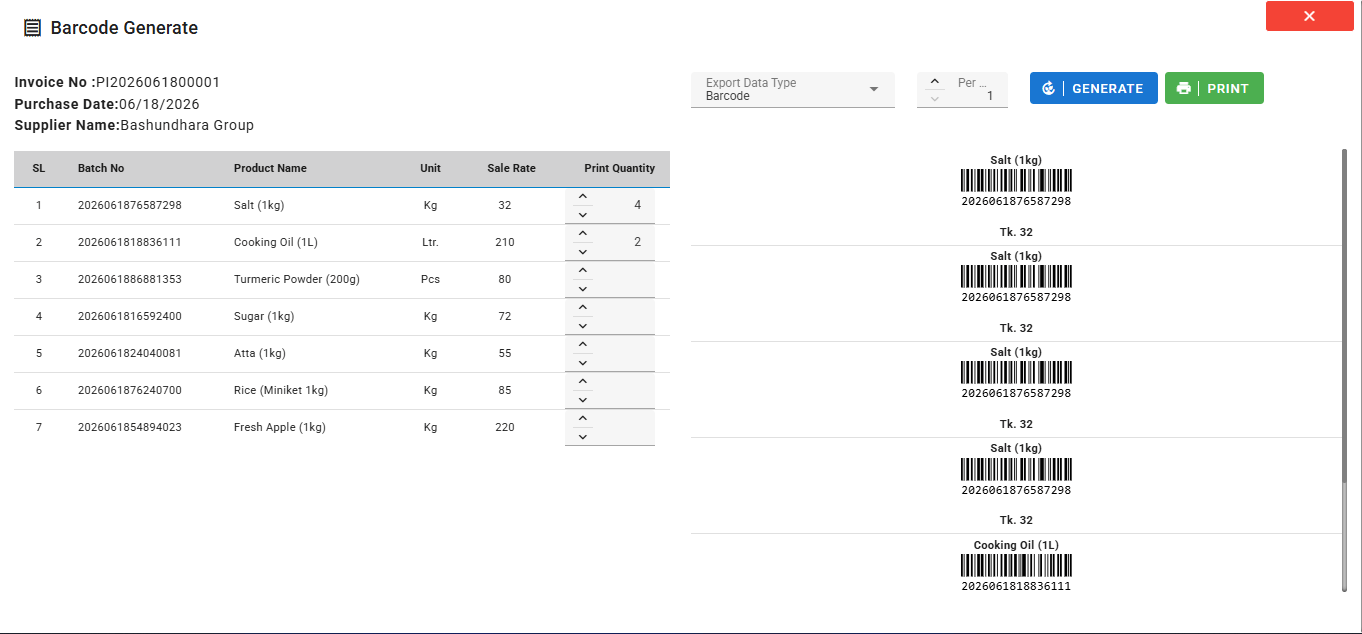The height and width of the screenshot is (634, 1362).
Task: Click supplier name Bashundhara Group
Action: 187,125
